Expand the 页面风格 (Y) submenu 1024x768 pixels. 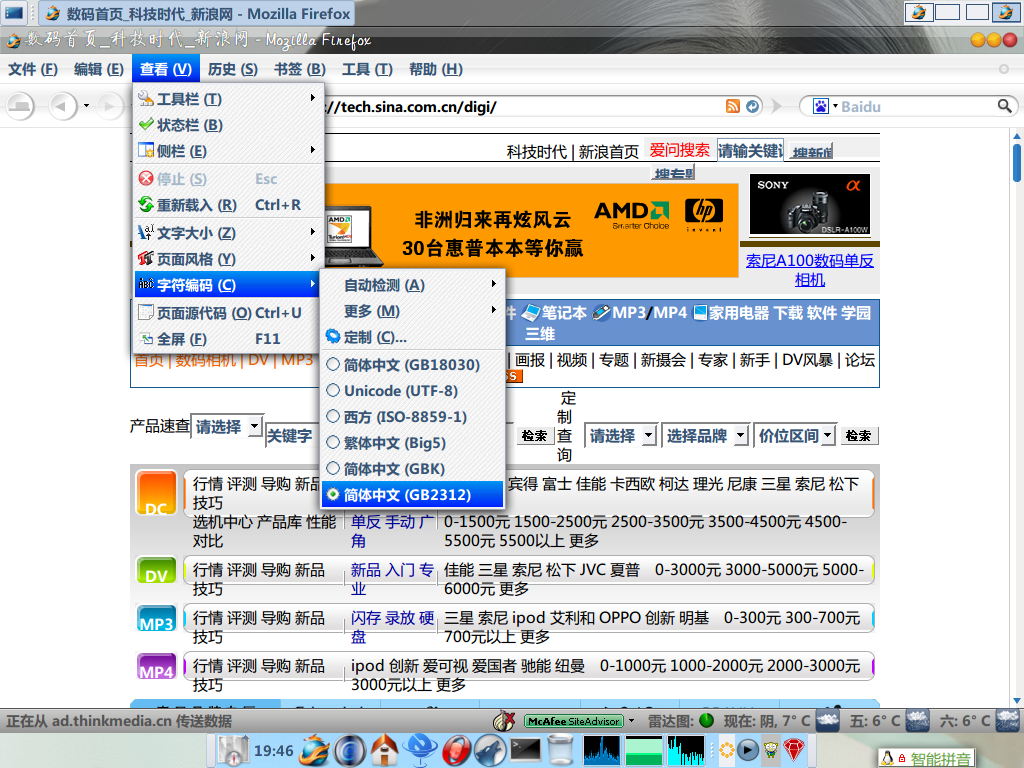227,259
